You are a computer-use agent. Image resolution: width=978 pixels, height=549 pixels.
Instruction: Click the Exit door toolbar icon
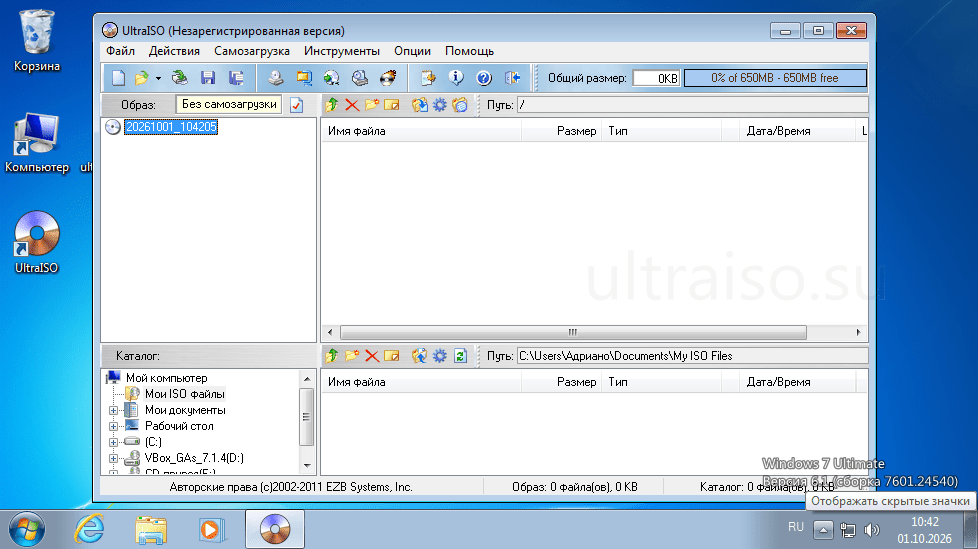click(x=513, y=78)
